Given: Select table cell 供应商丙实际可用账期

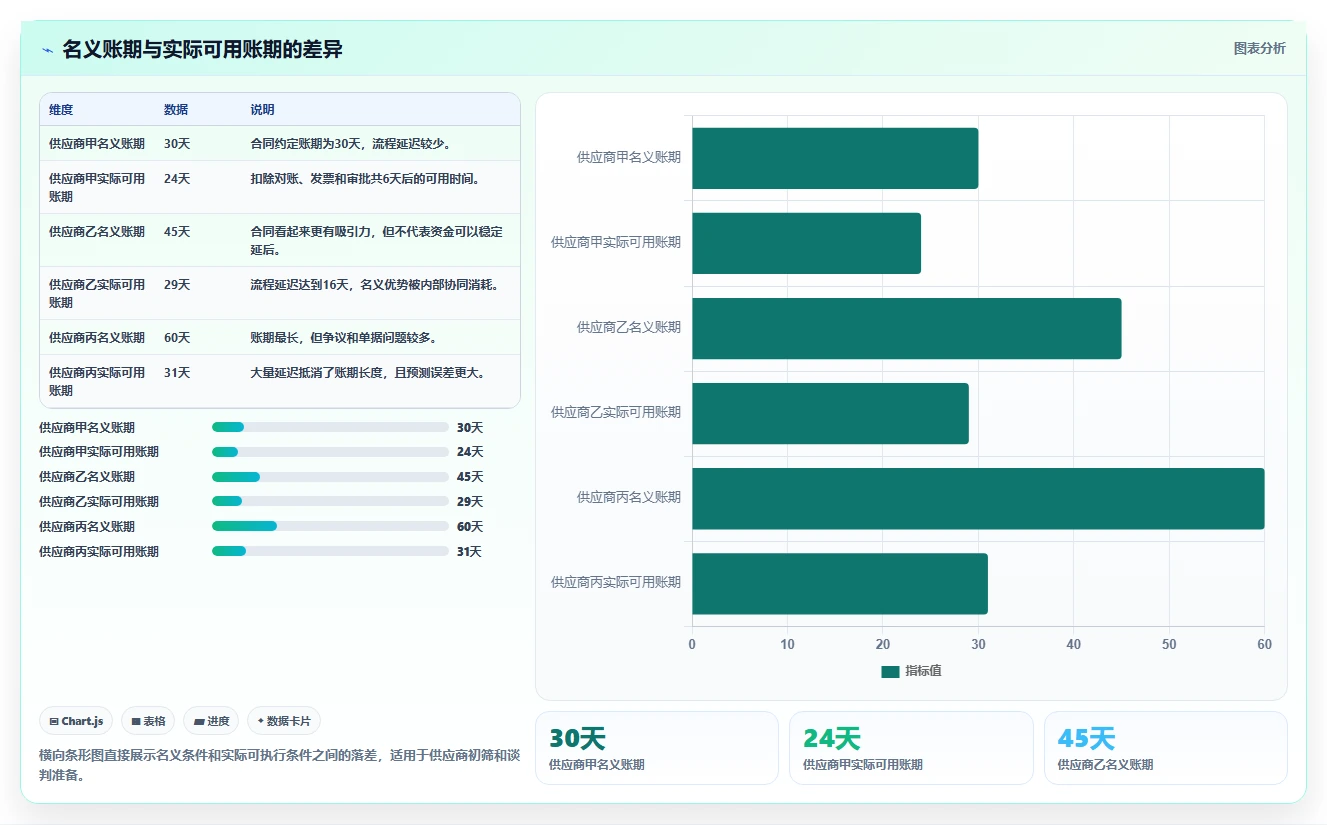Looking at the screenshot, I should click(97, 381).
